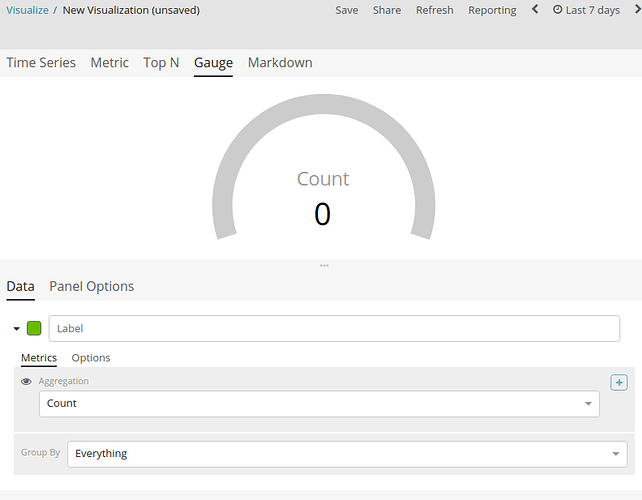Step forward in time with the right chevron

click(x=637, y=9)
